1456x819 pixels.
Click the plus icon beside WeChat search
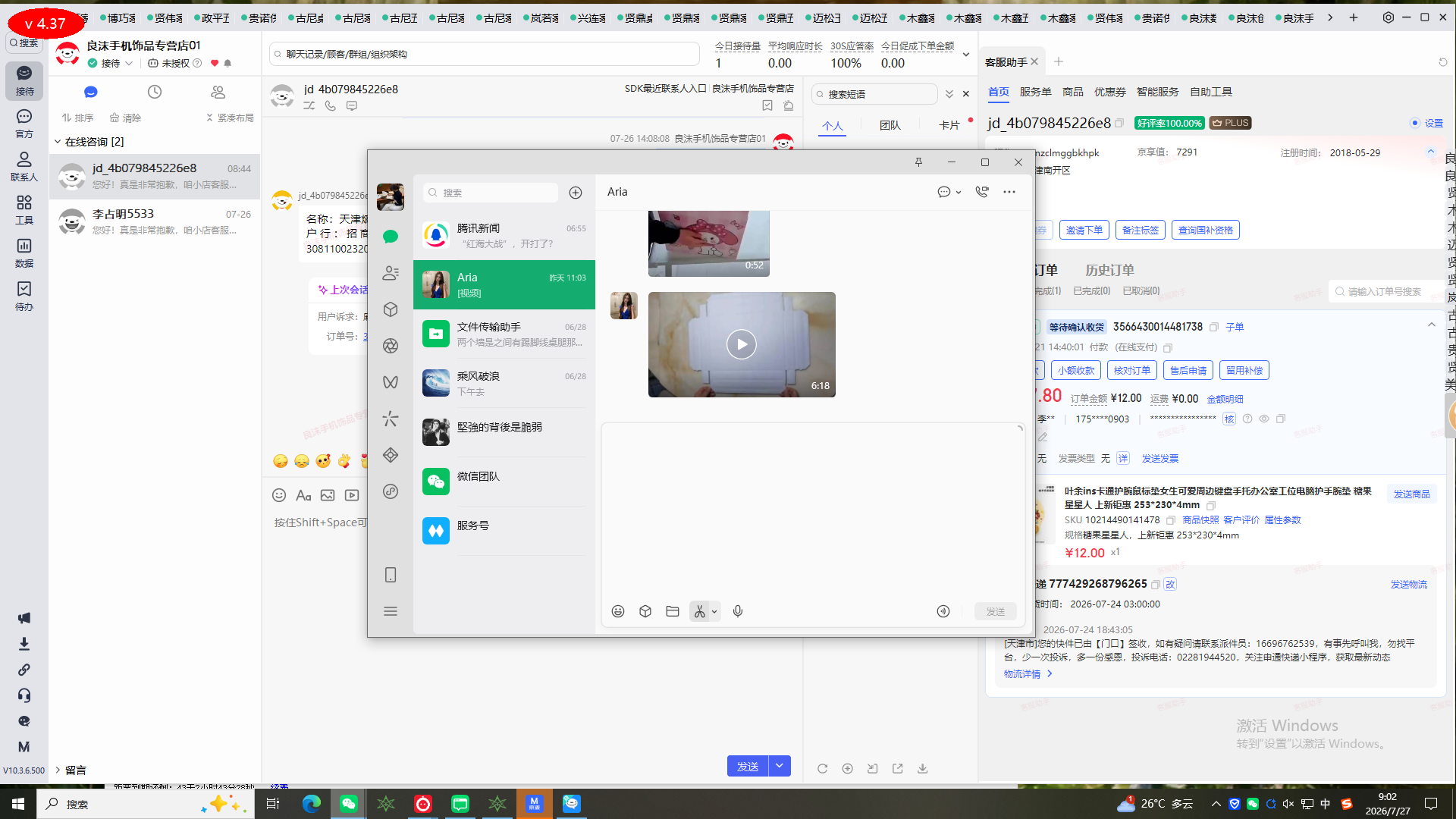coord(576,193)
